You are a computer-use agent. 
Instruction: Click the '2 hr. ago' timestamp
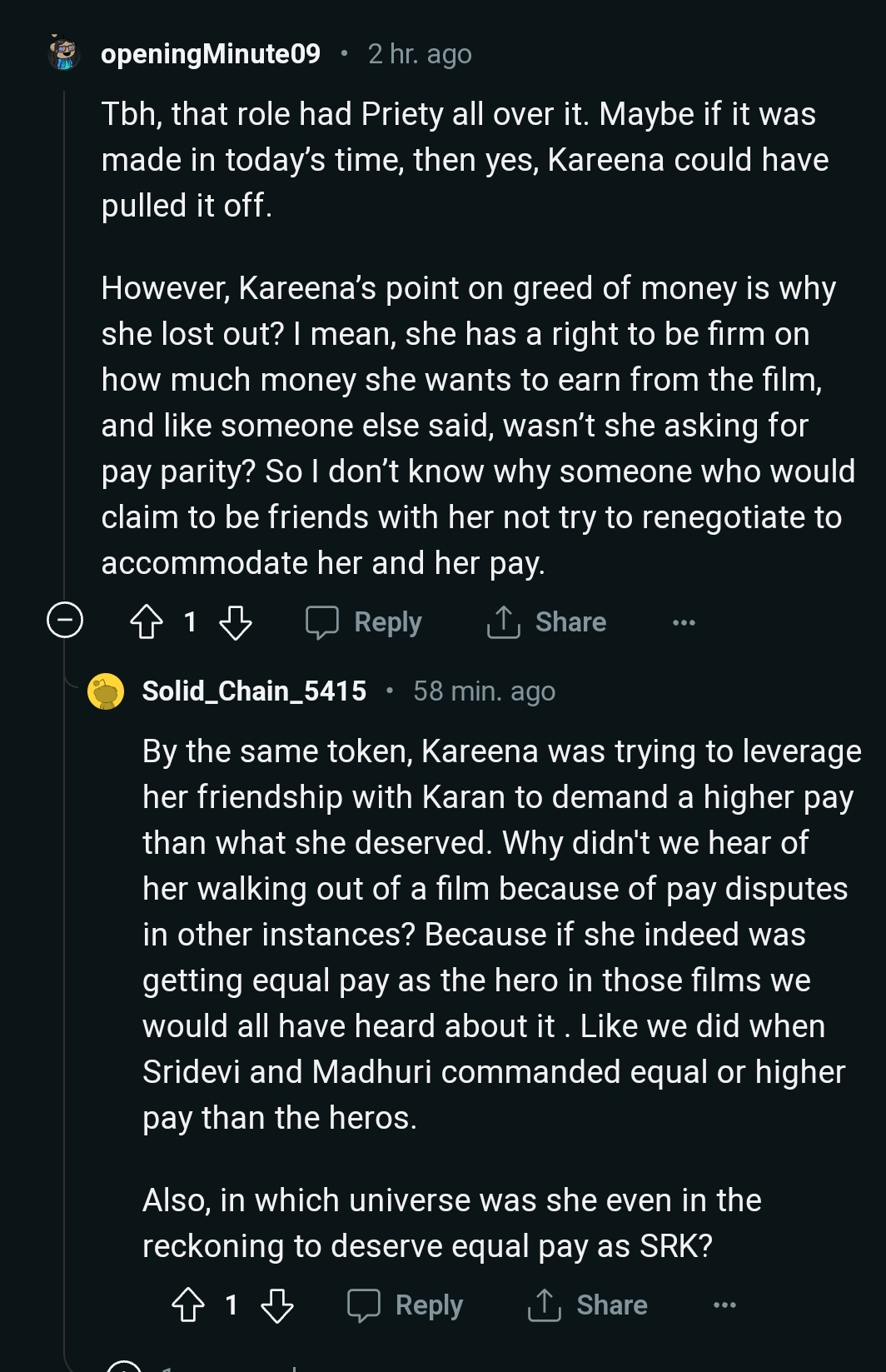[x=420, y=54]
